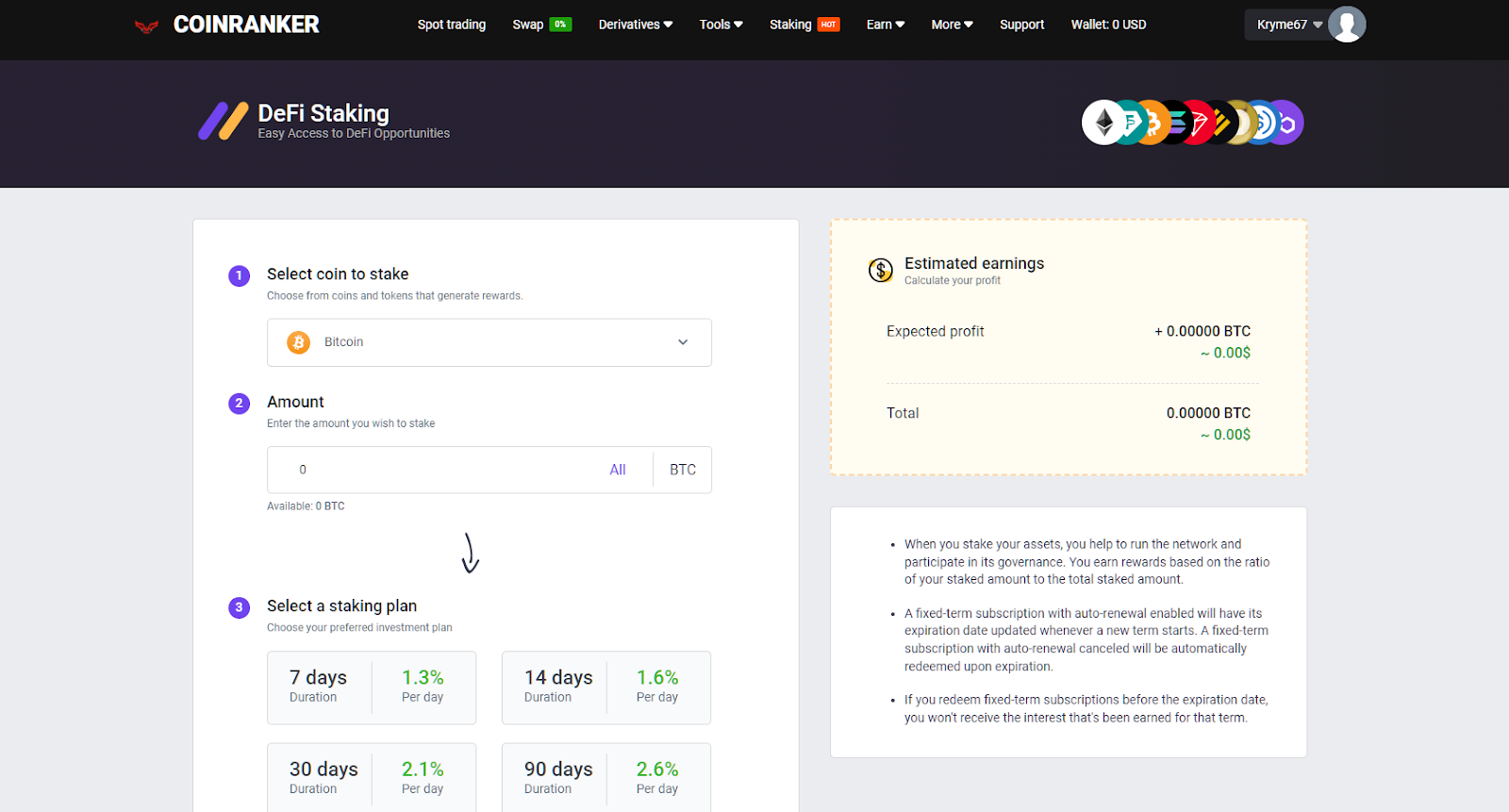The image size is (1509, 812).
Task: Open the Spot trading page
Action: [x=452, y=25]
